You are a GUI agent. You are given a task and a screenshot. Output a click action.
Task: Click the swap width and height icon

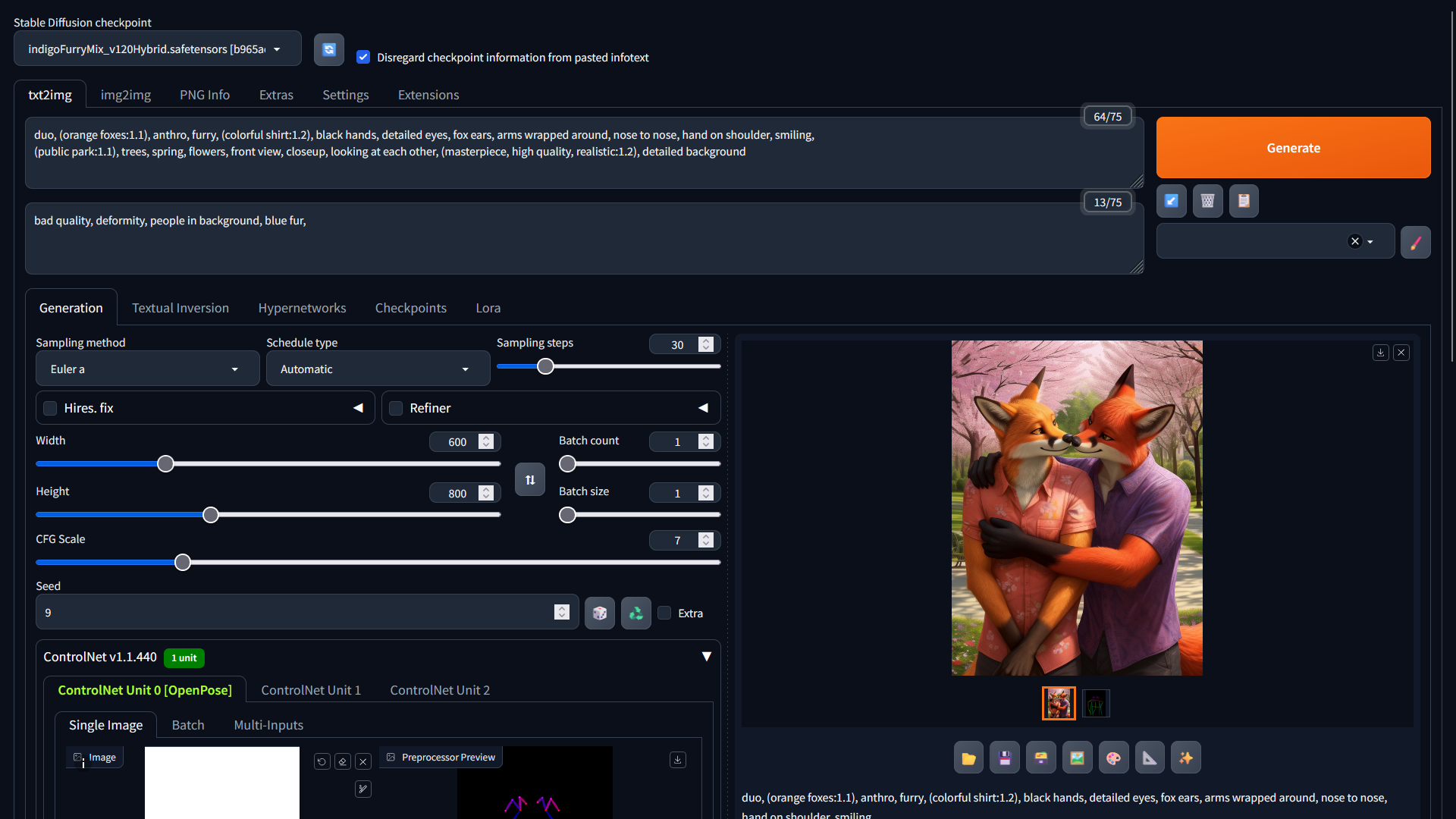[x=530, y=479]
